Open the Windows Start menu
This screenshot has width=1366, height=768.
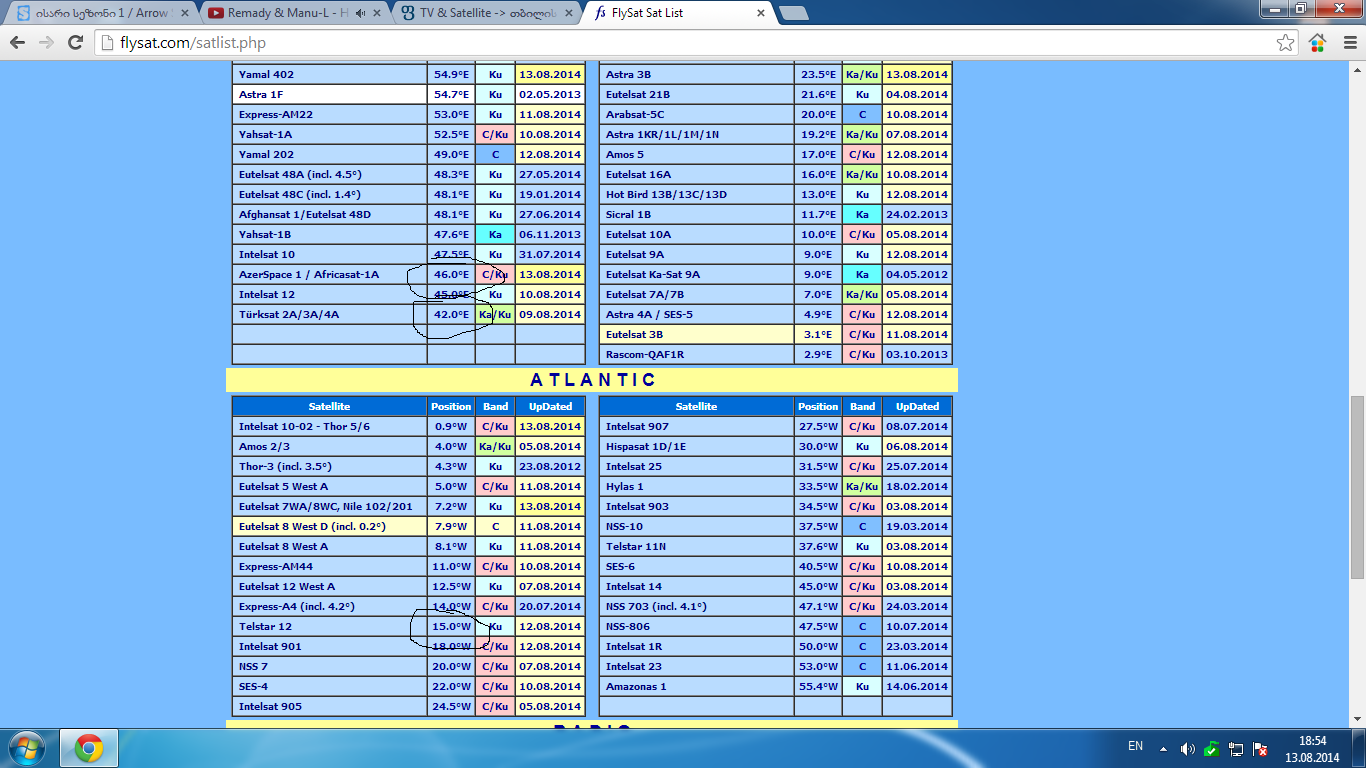27,748
